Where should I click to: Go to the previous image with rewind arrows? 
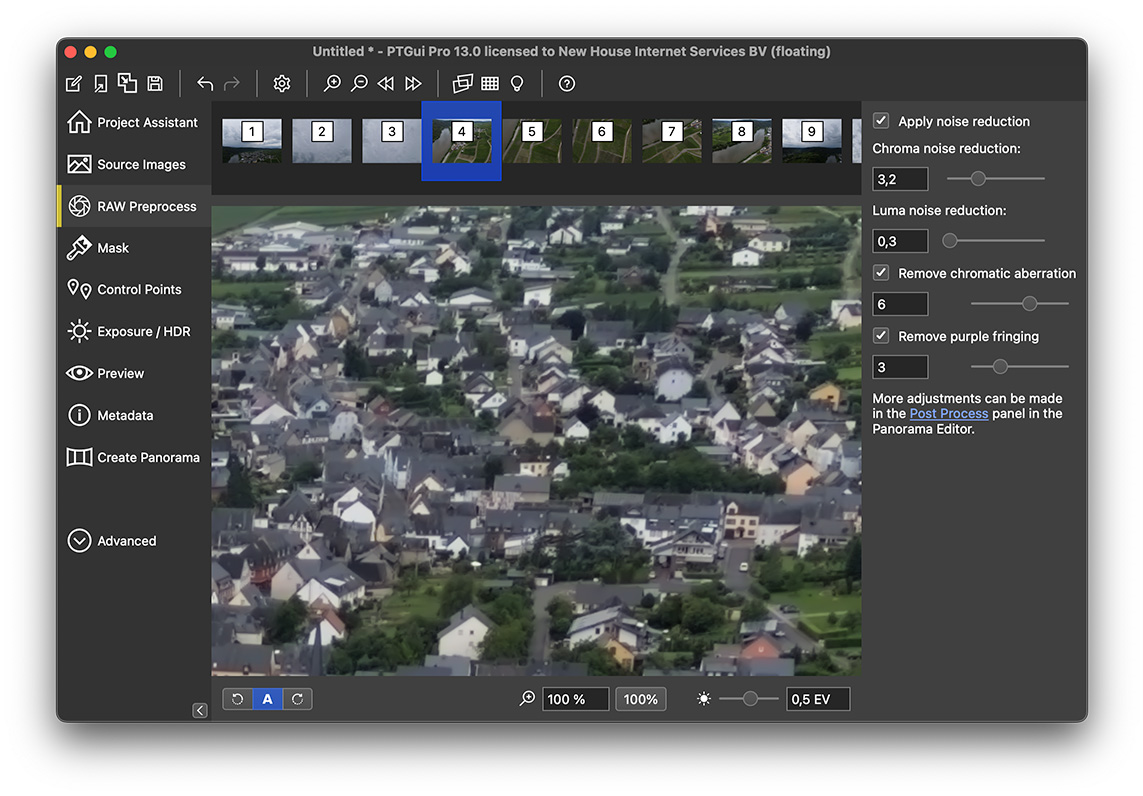click(386, 84)
